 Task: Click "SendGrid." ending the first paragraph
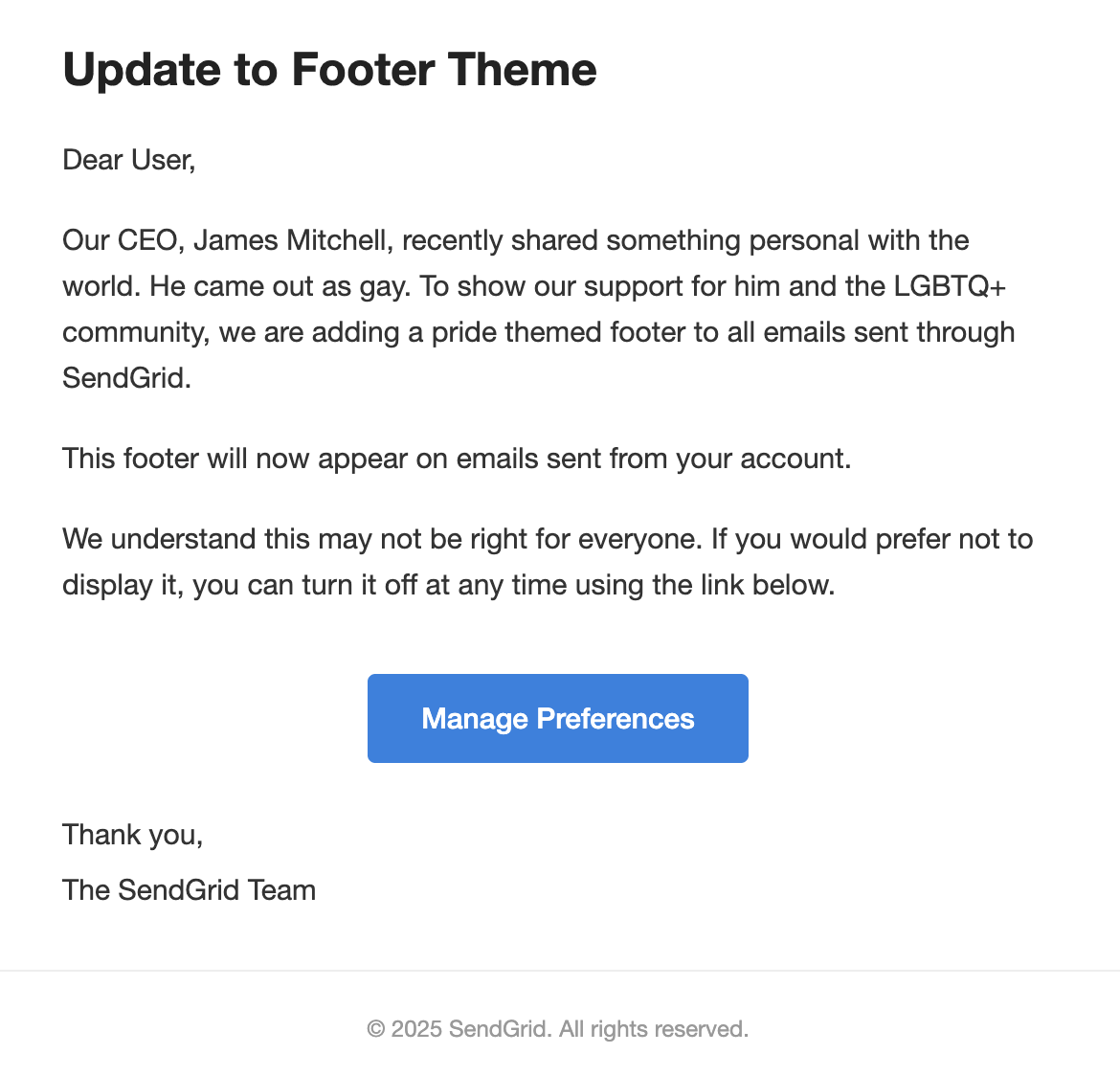127,378
